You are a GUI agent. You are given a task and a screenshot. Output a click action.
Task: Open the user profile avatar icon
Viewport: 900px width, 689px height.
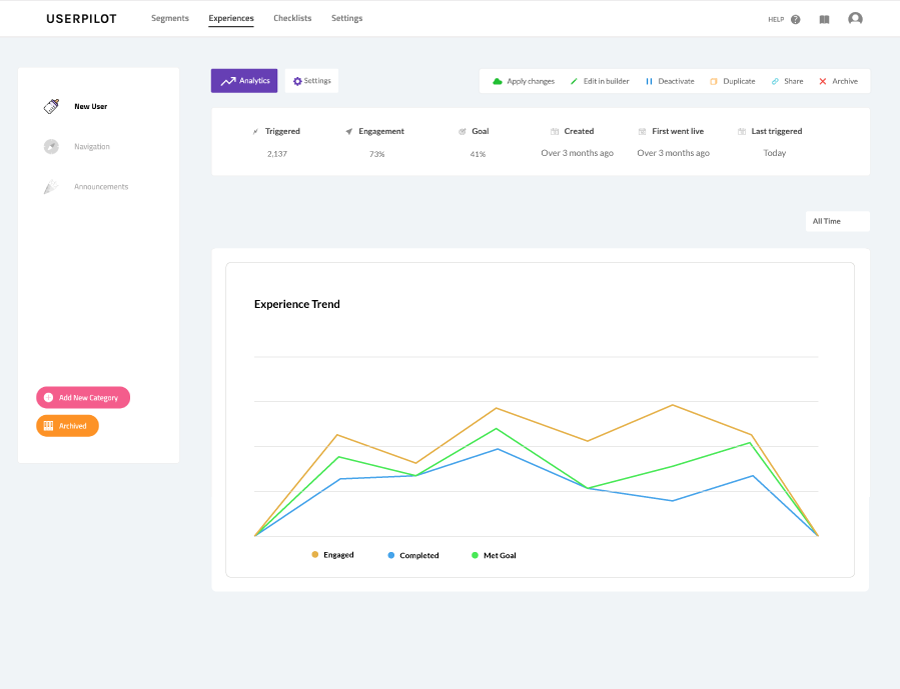(x=855, y=19)
